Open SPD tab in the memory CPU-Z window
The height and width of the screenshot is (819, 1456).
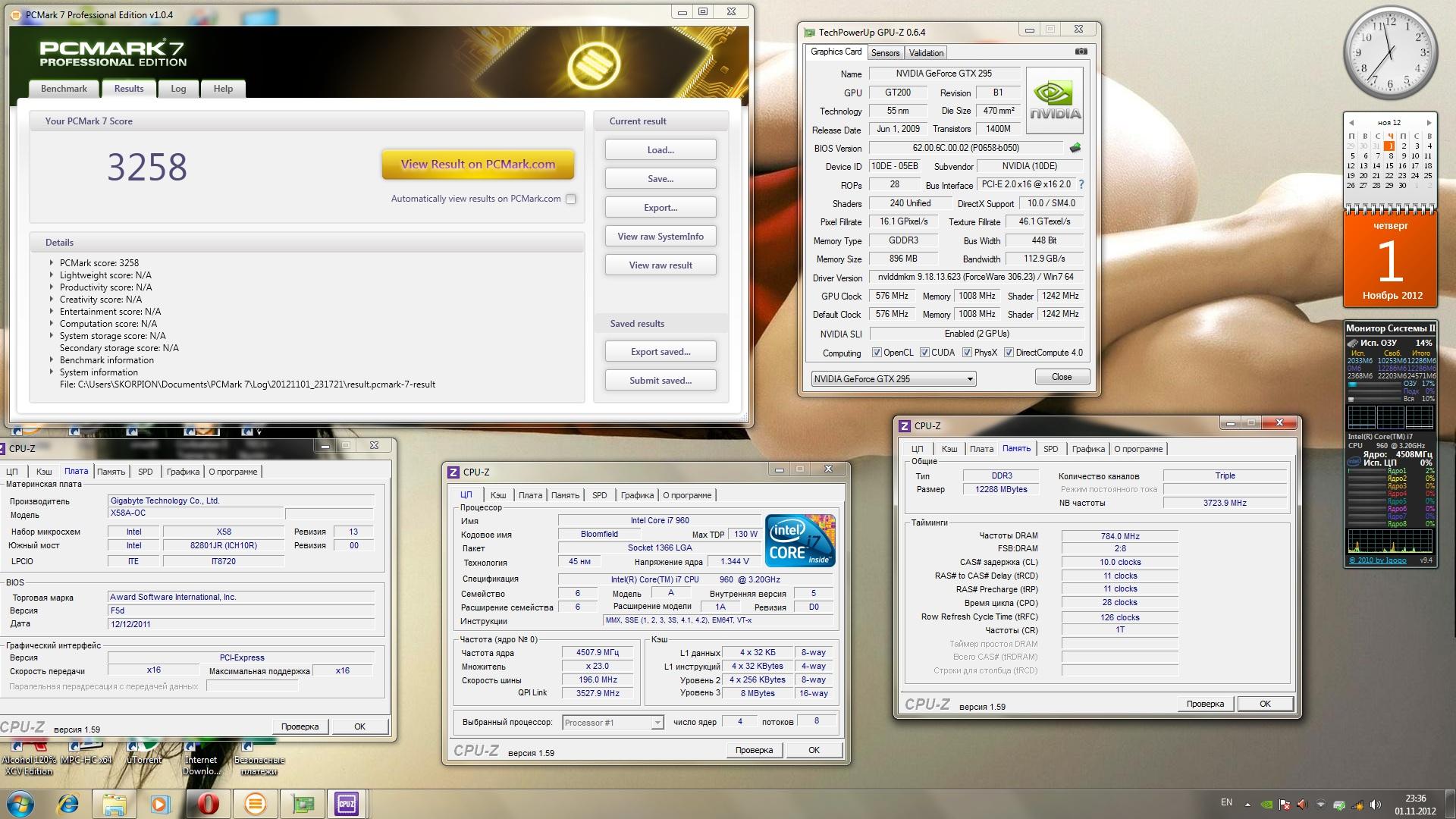(x=1050, y=449)
